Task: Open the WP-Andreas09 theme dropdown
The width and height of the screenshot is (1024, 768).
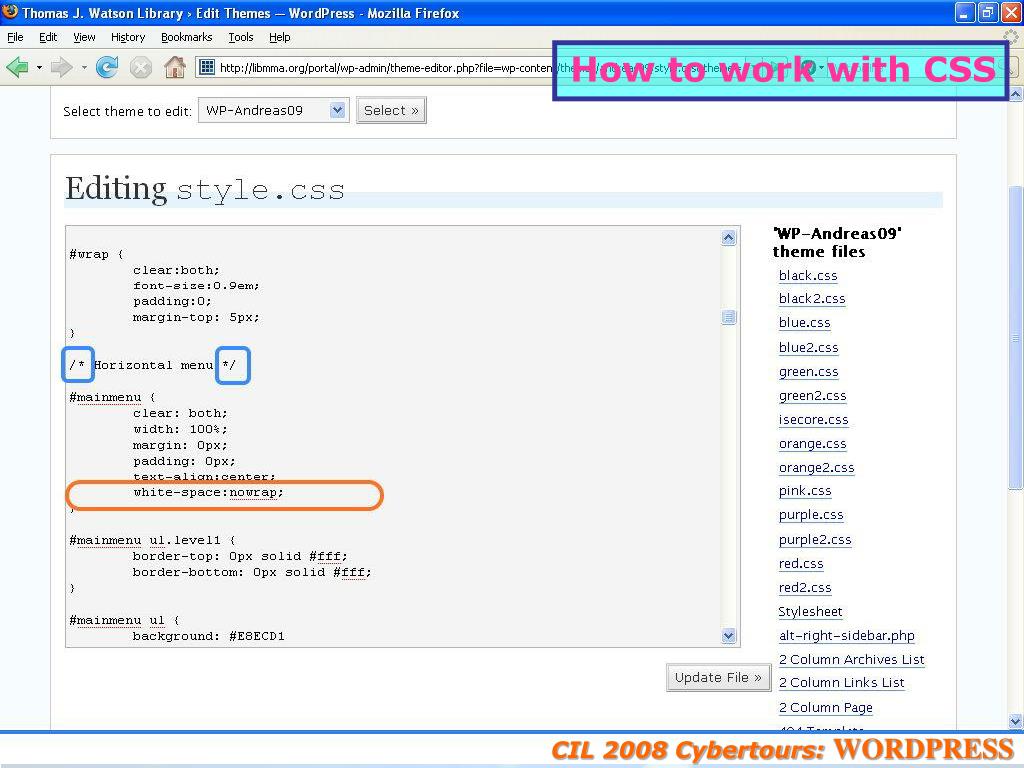Action: [x=274, y=110]
